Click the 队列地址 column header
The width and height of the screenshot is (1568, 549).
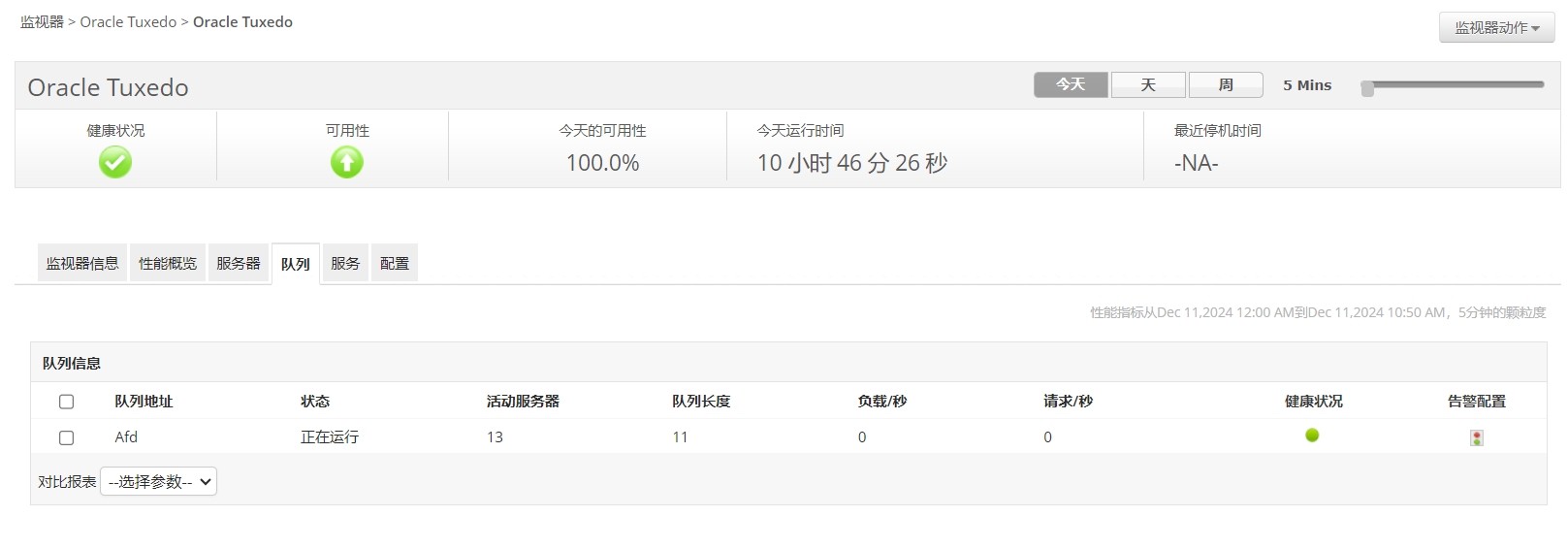tap(144, 402)
